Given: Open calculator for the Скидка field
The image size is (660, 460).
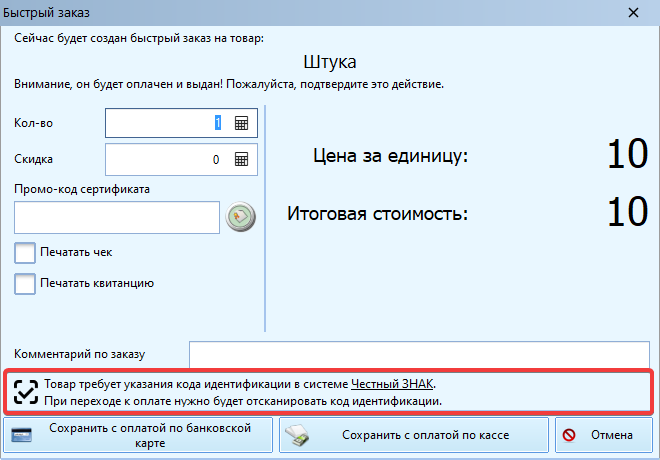Looking at the screenshot, I should coord(241,159).
